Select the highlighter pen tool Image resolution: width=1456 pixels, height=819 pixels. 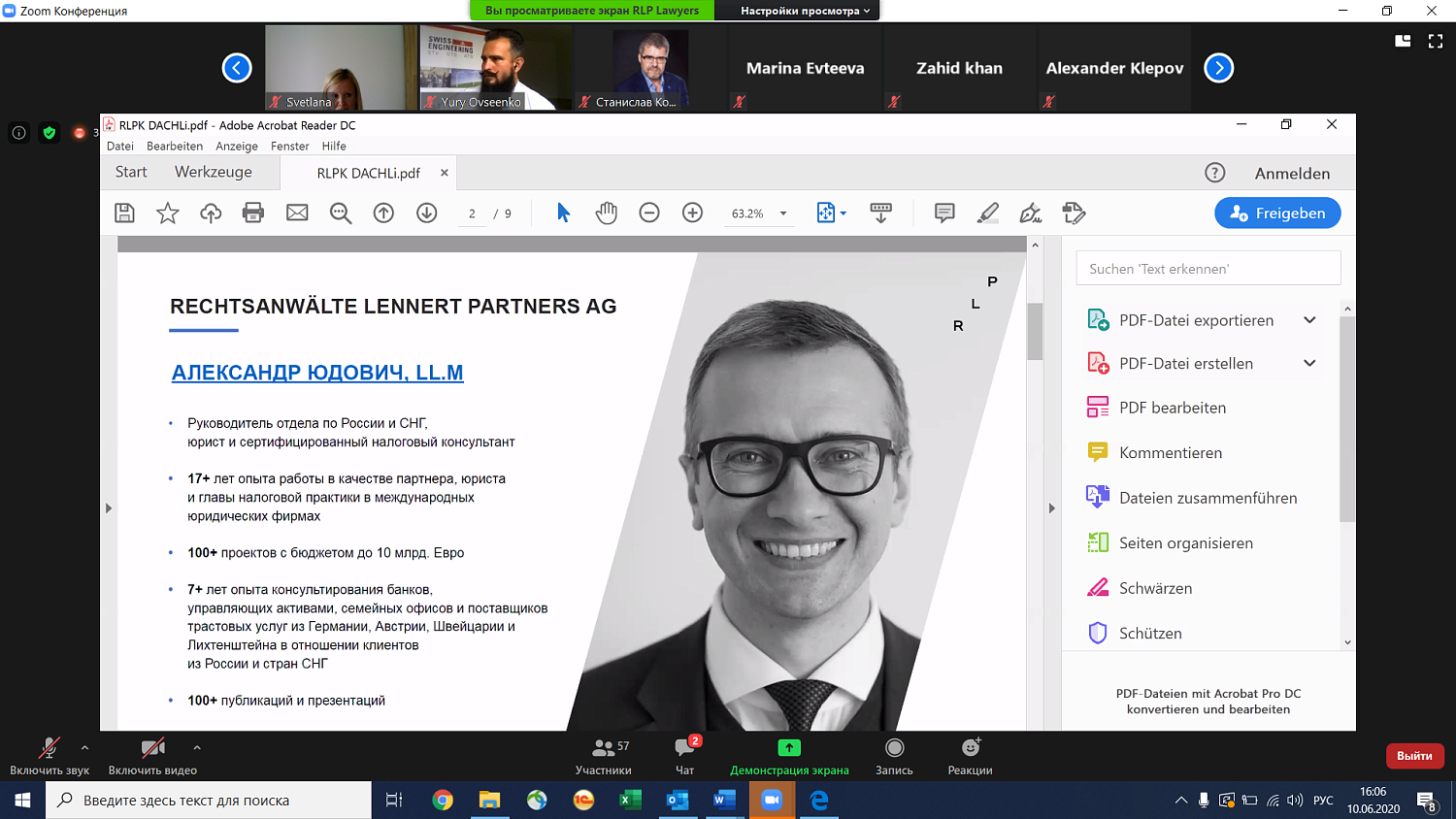click(988, 213)
